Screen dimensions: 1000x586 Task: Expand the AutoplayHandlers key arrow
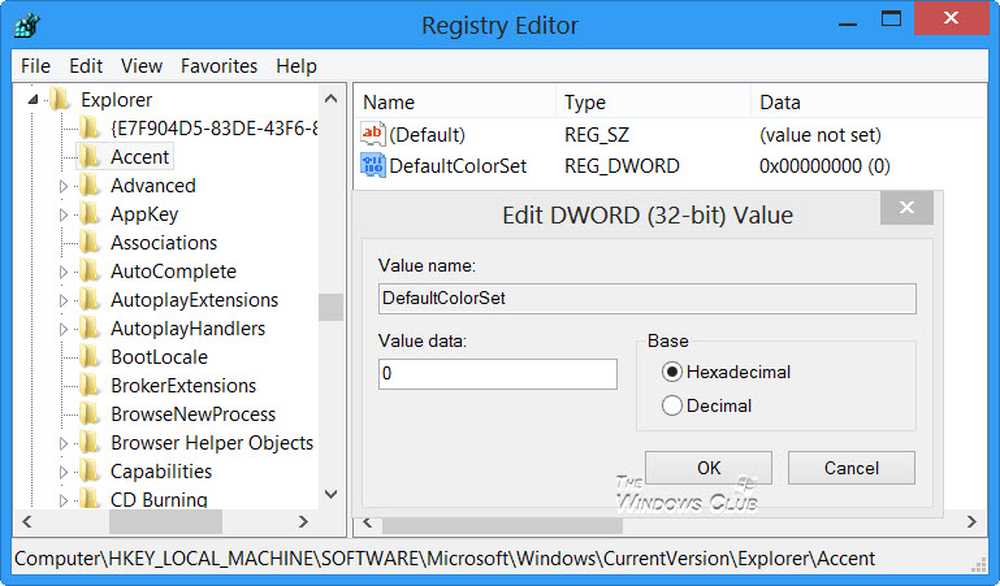tap(63, 329)
